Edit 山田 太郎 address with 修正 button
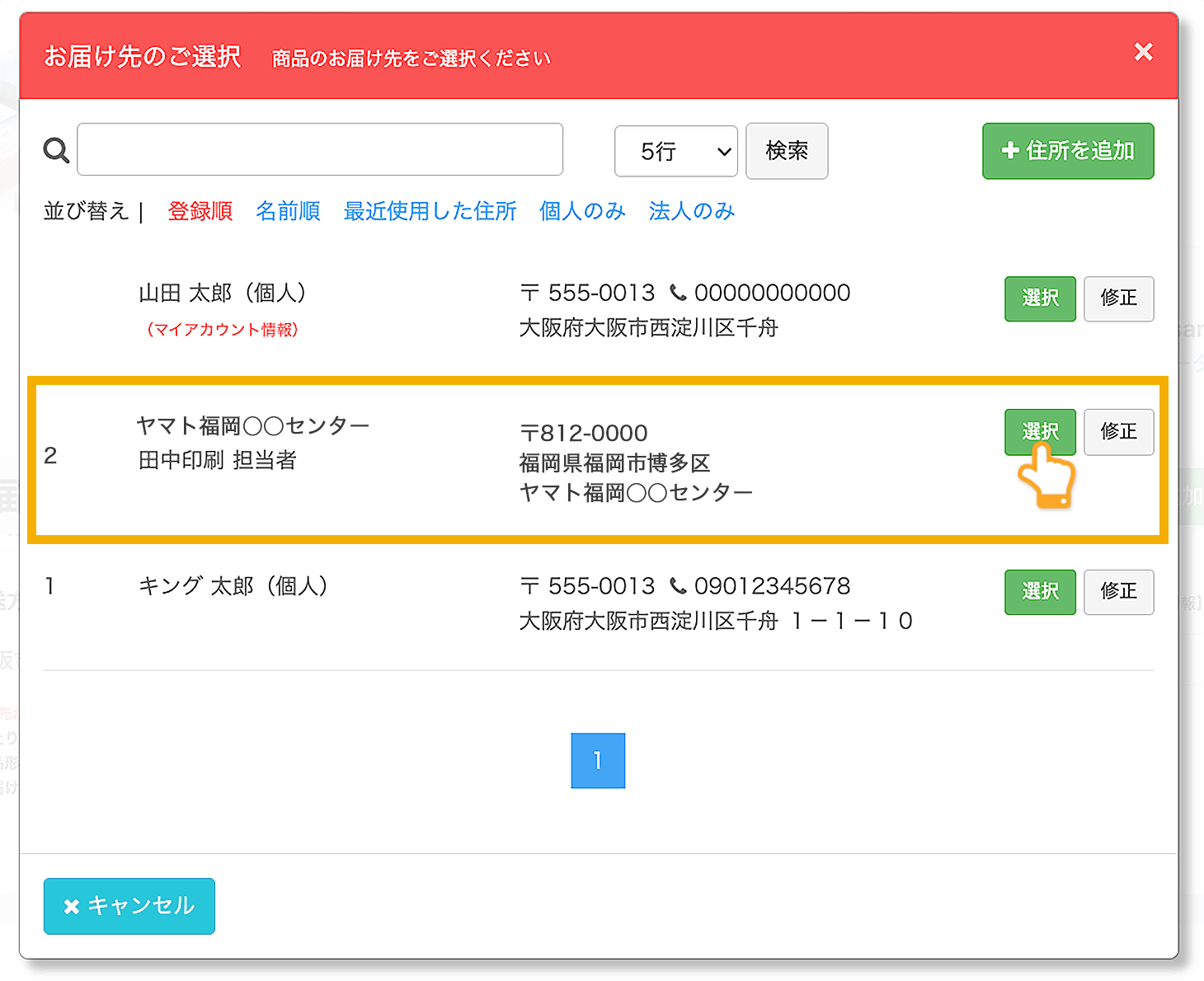The width and height of the screenshot is (1204, 981). pyautogui.click(x=1118, y=298)
